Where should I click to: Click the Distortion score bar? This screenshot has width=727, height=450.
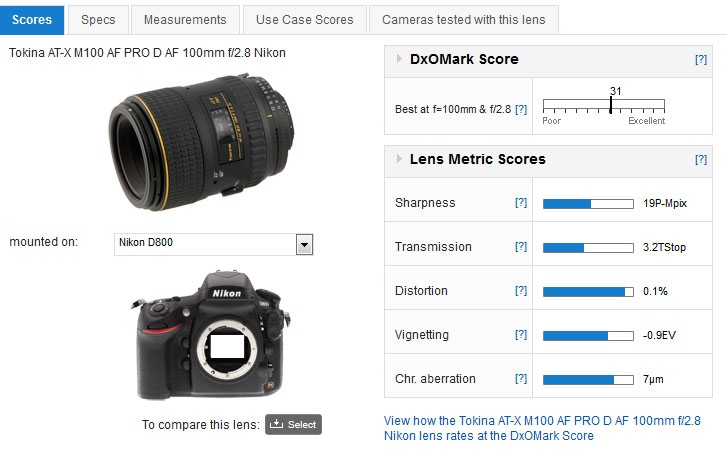click(588, 292)
